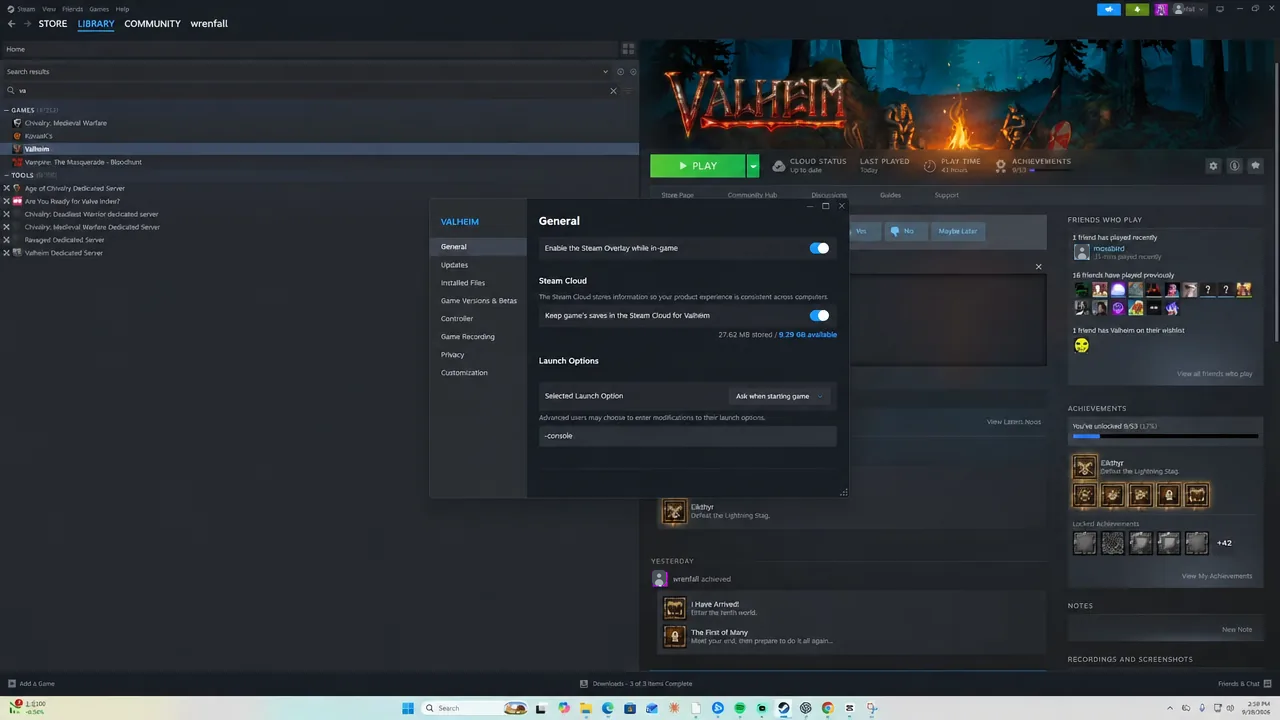
Task: Click the green PLAY button
Action: [698, 166]
